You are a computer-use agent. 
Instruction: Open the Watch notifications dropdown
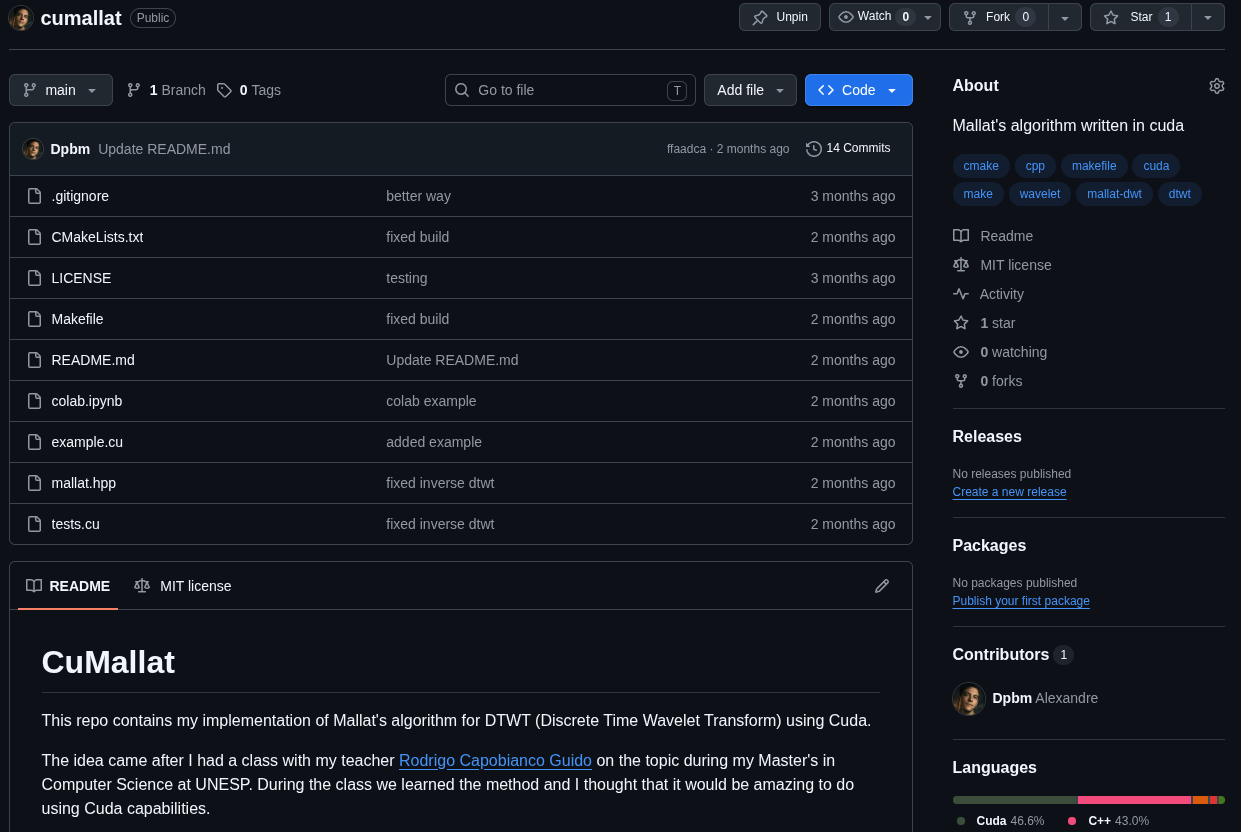pos(885,17)
